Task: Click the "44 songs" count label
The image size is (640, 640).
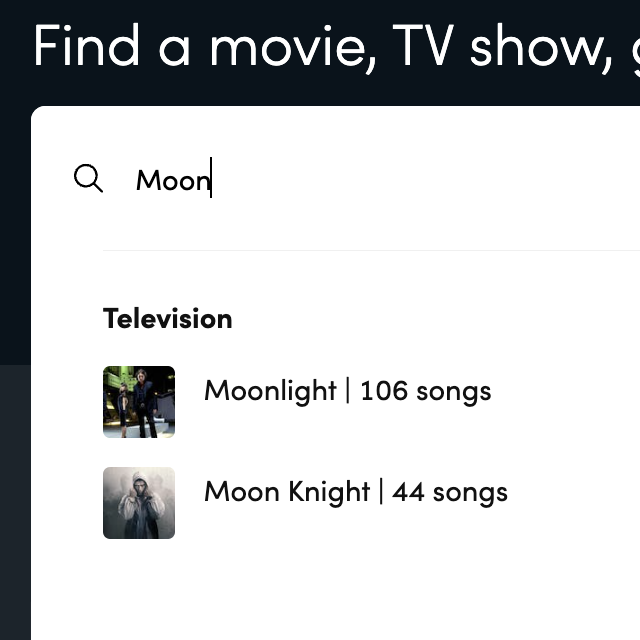Action: coord(450,492)
